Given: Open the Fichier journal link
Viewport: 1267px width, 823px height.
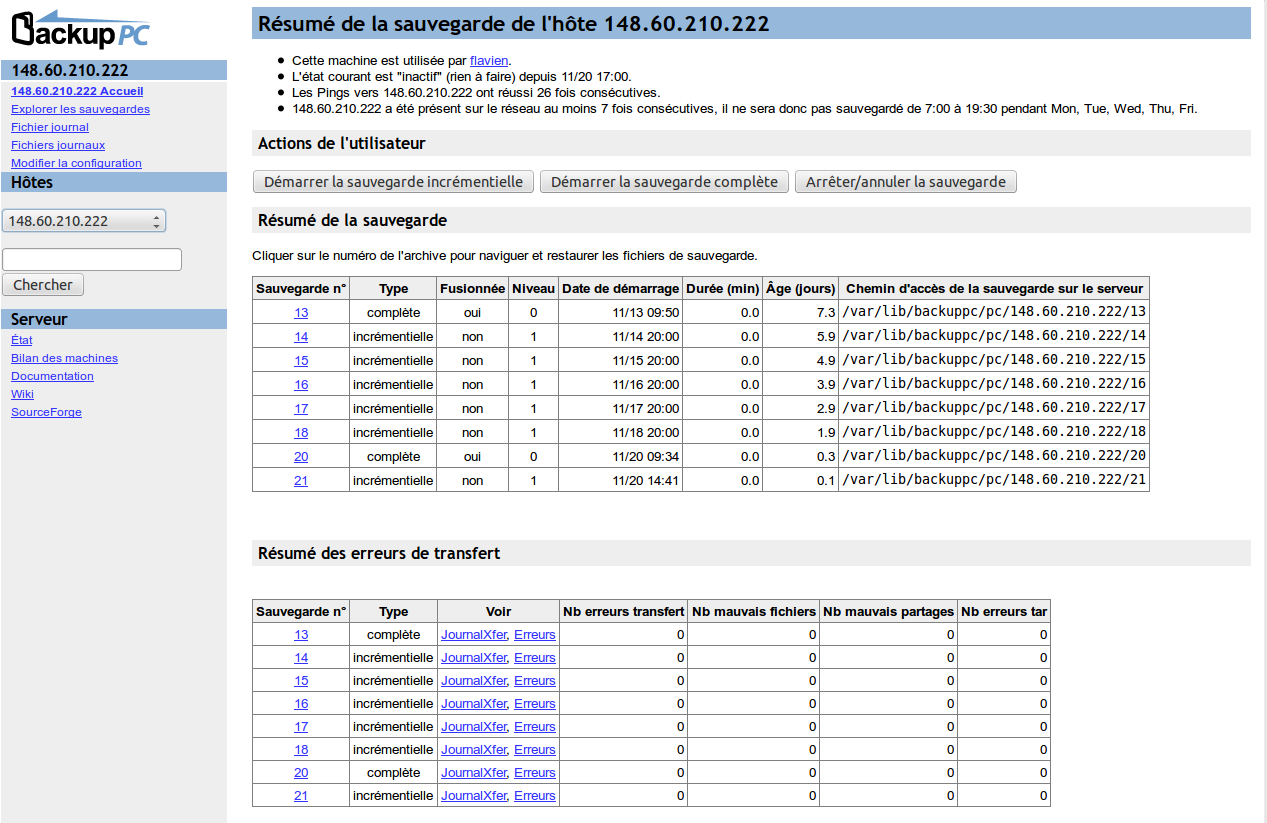Looking at the screenshot, I should coord(50,127).
